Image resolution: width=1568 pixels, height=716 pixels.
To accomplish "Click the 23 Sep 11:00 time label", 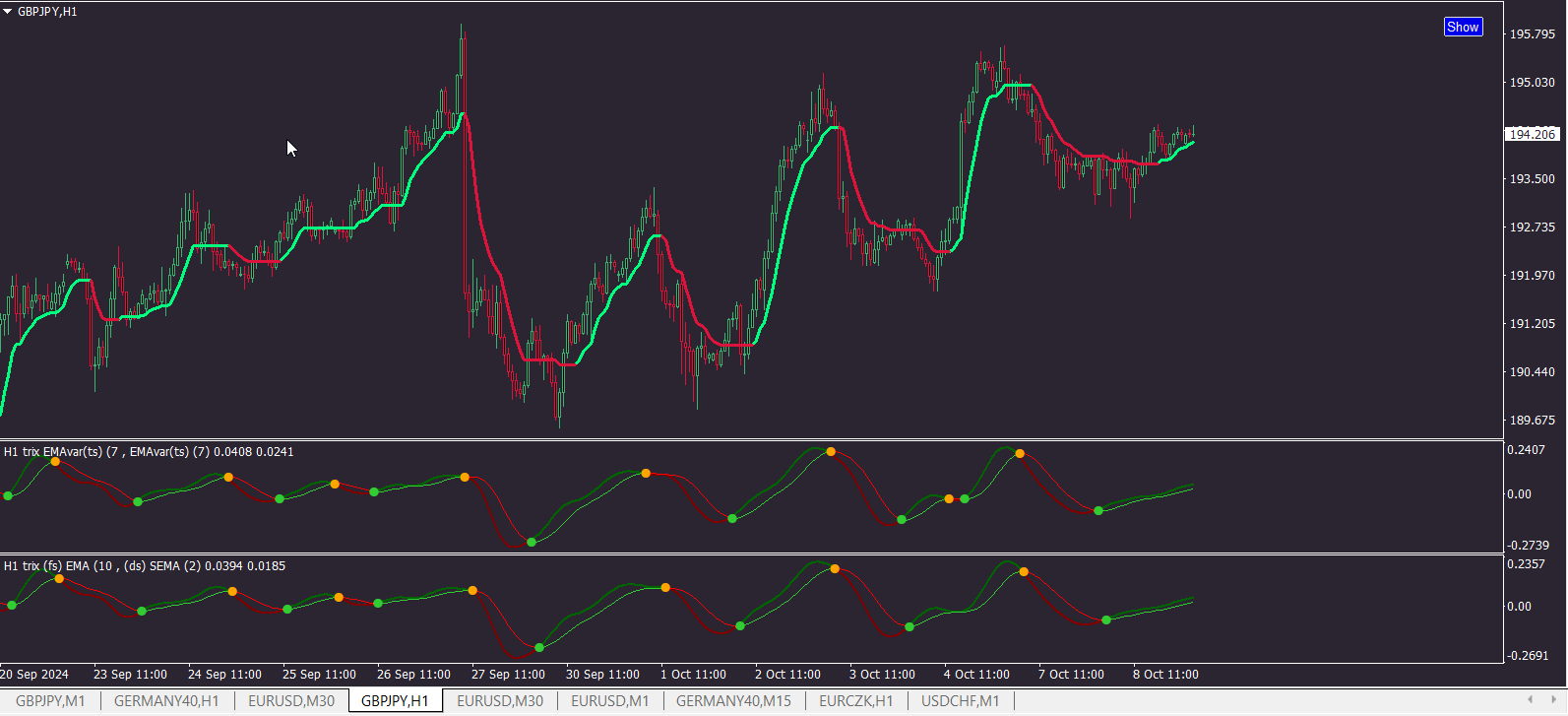I will click(x=130, y=675).
